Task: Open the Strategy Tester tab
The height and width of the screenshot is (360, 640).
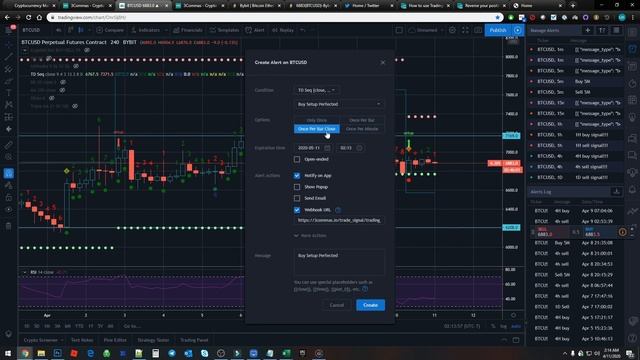Action: pyautogui.click(x=153, y=340)
